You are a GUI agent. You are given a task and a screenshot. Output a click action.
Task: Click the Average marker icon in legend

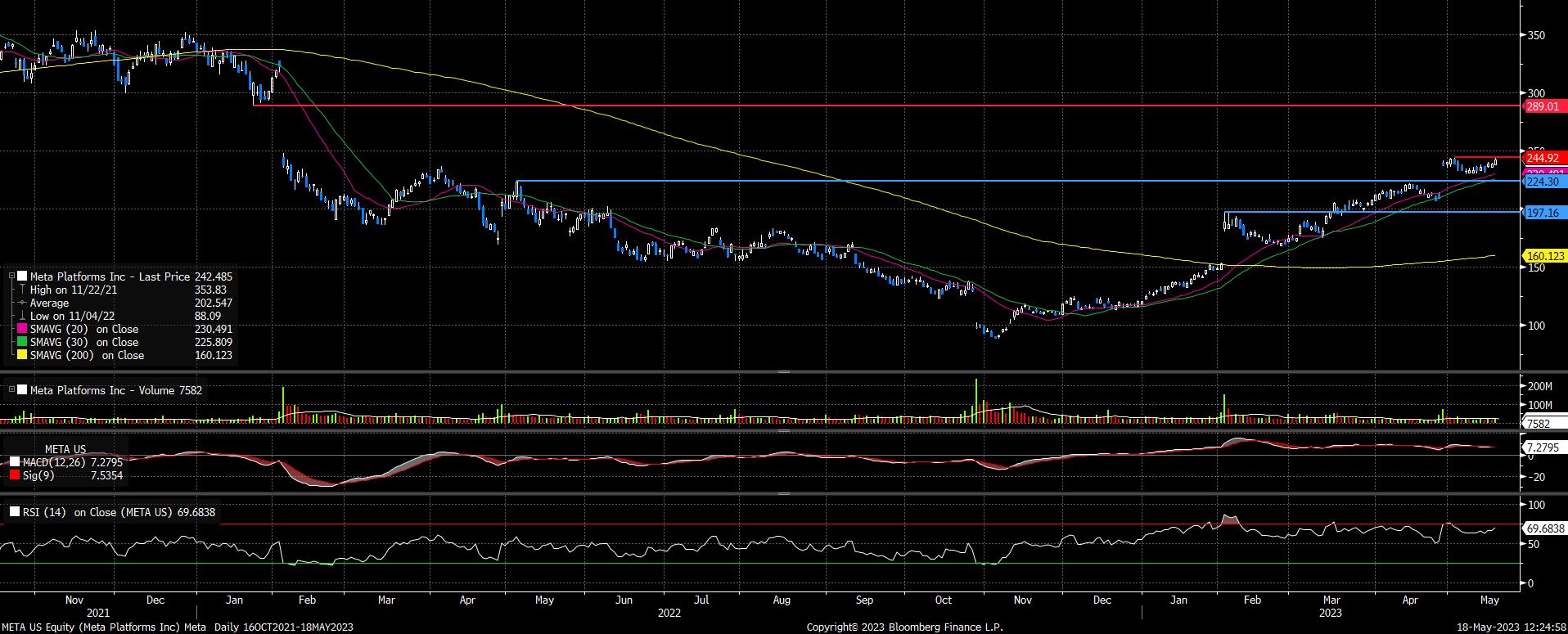(x=22, y=303)
